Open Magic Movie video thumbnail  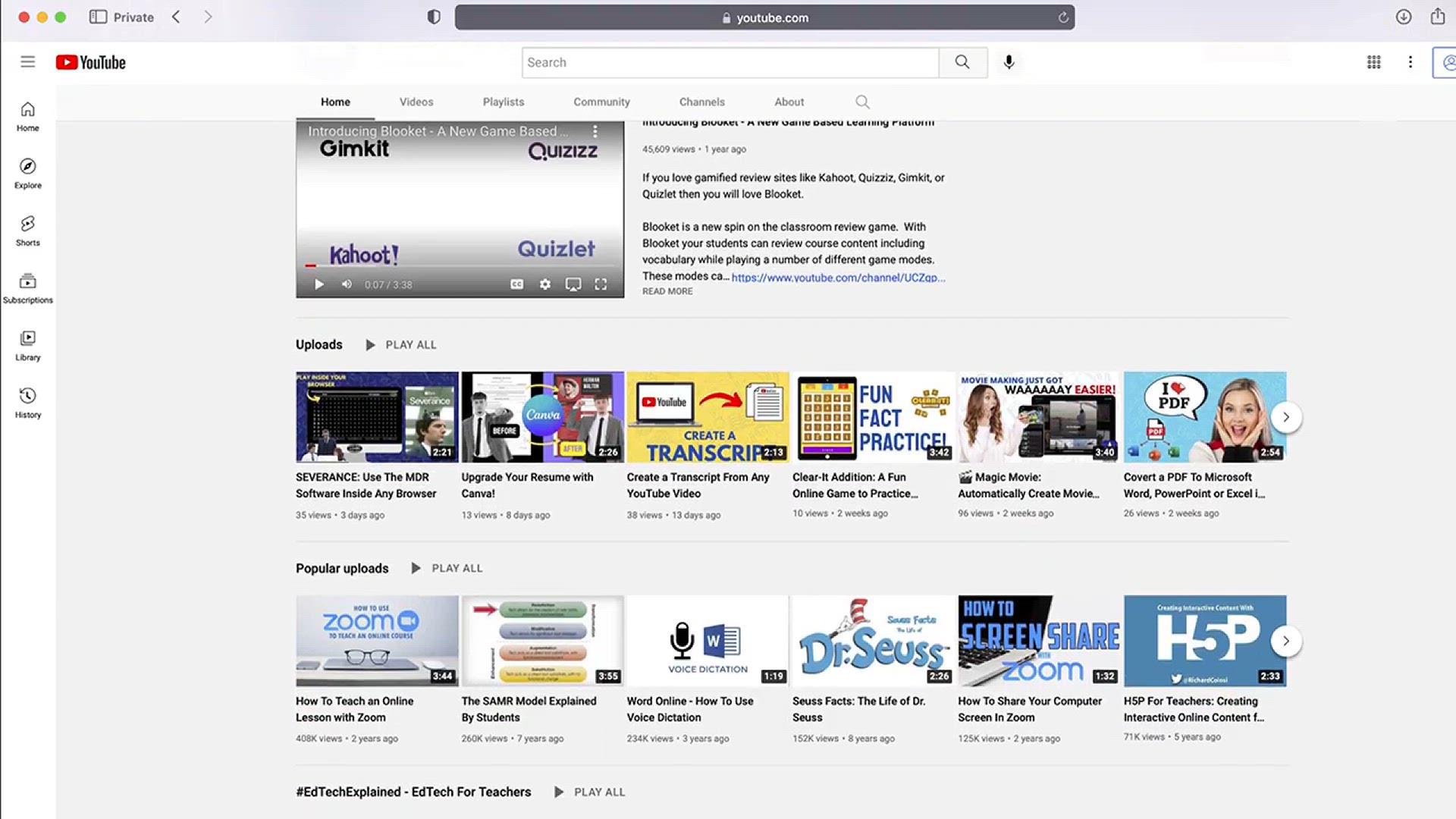pos(1039,416)
